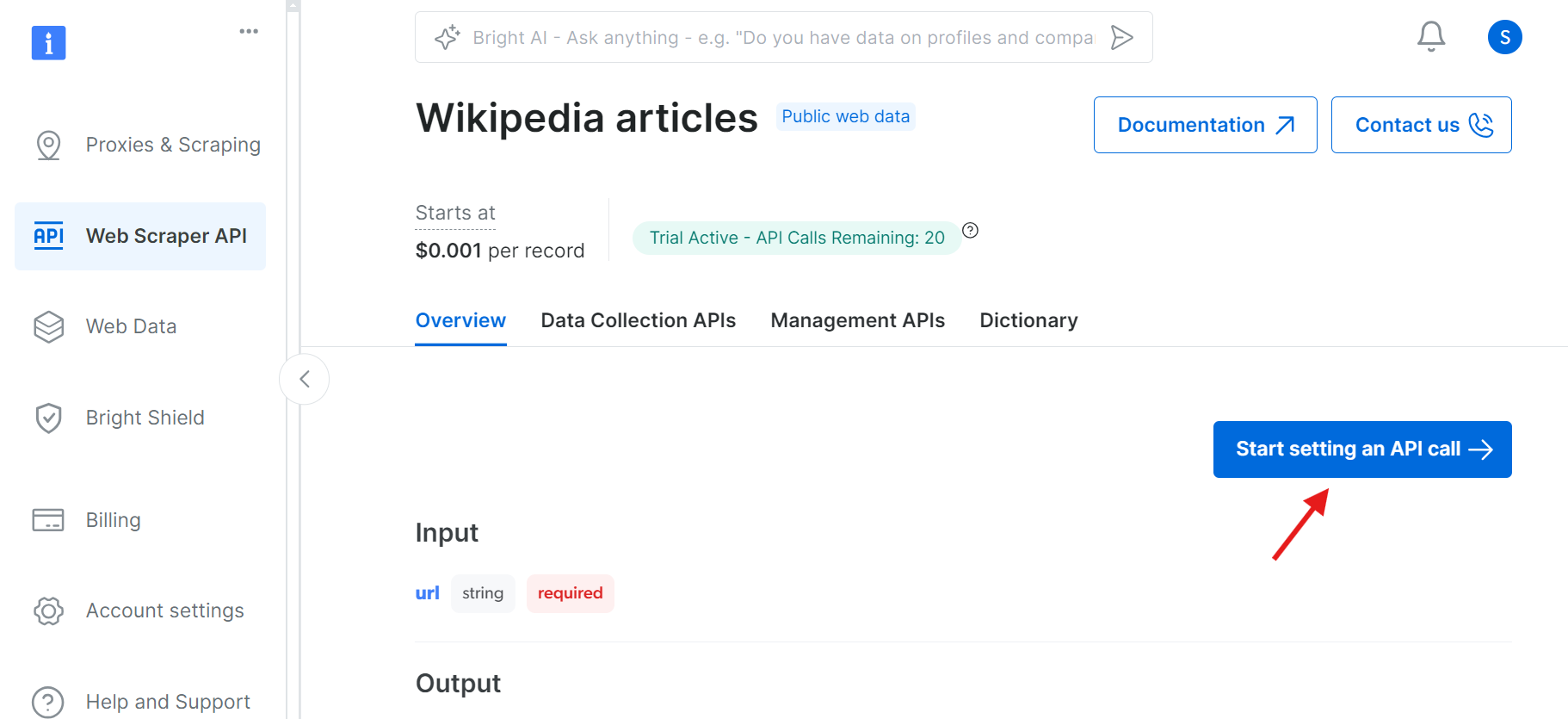The width and height of the screenshot is (1568, 719).
Task: Open the trial calls remaining tooltip
Action: (971, 230)
